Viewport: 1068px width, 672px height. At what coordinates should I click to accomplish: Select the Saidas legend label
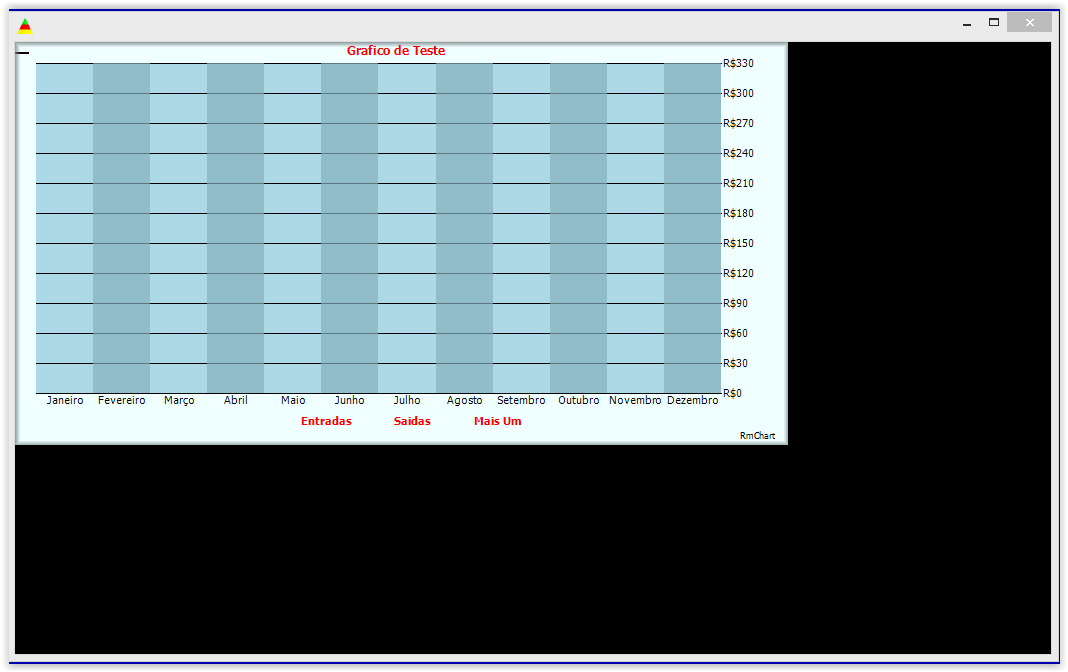coord(412,421)
